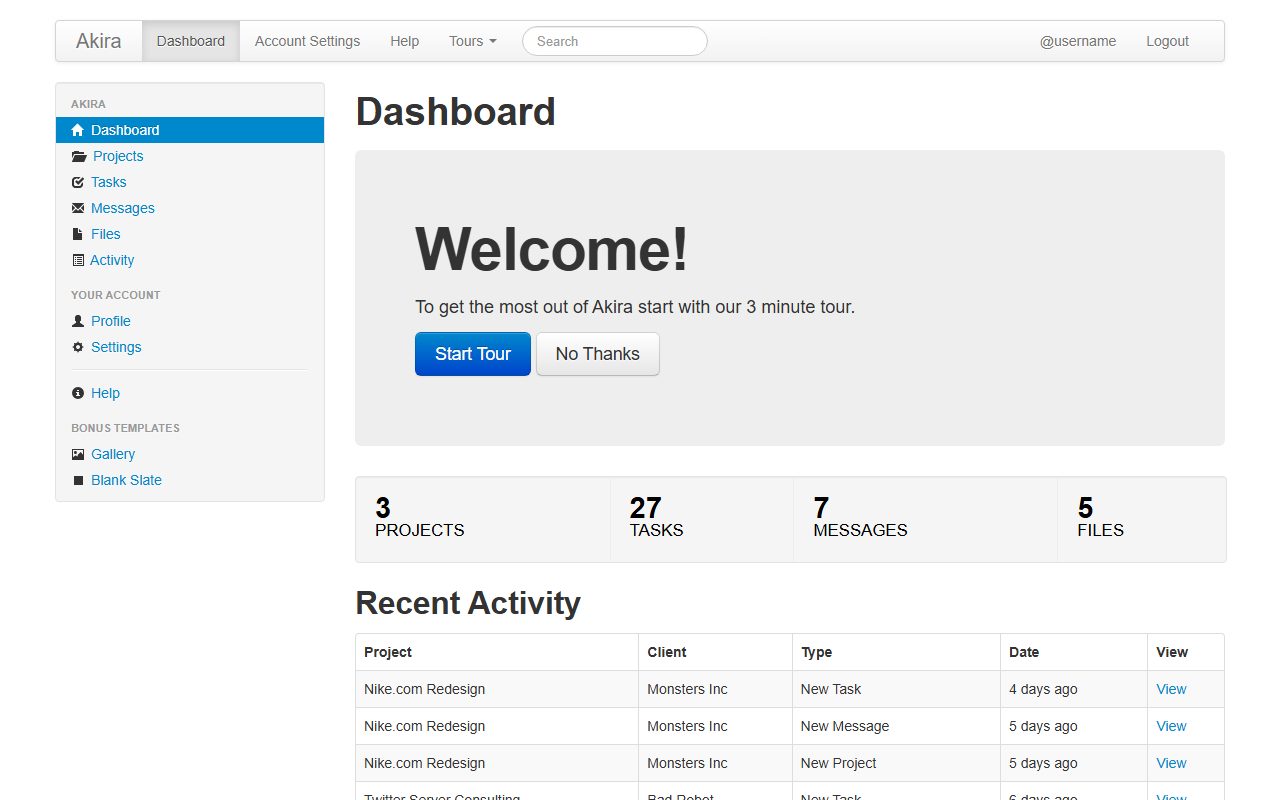View the New Task activity from 4 days ago
This screenshot has height=800, width=1280.
point(1171,689)
